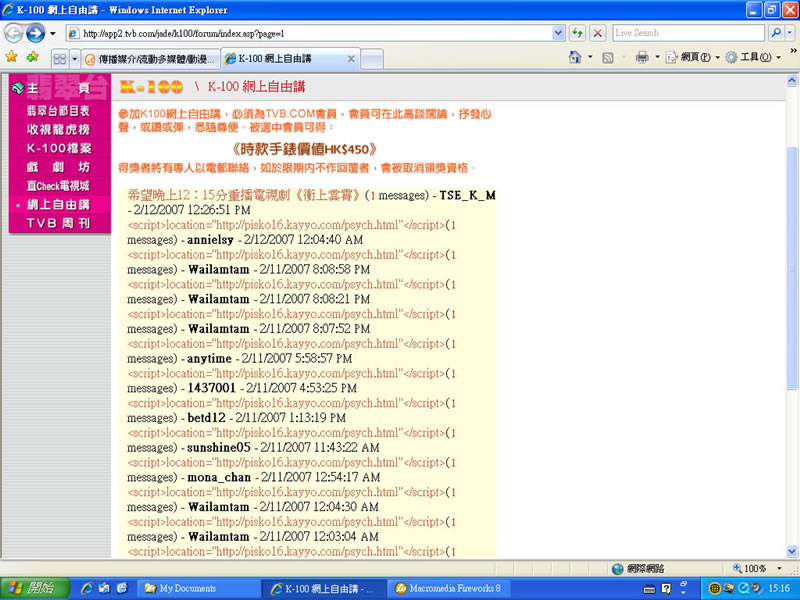Viewport: 800px width, 600px height.
Task: Open a new blank tab
Action: (372, 59)
